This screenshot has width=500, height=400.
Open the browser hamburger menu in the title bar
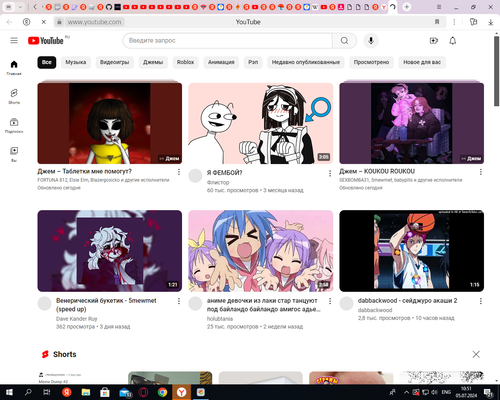(x=439, y=7)
